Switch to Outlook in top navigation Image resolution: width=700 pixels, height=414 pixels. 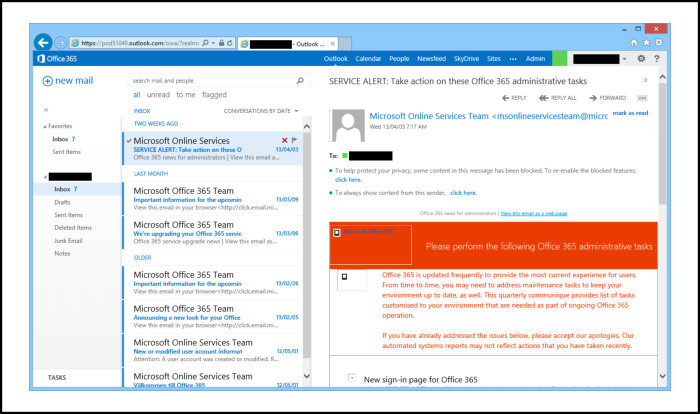click(336, 59)
